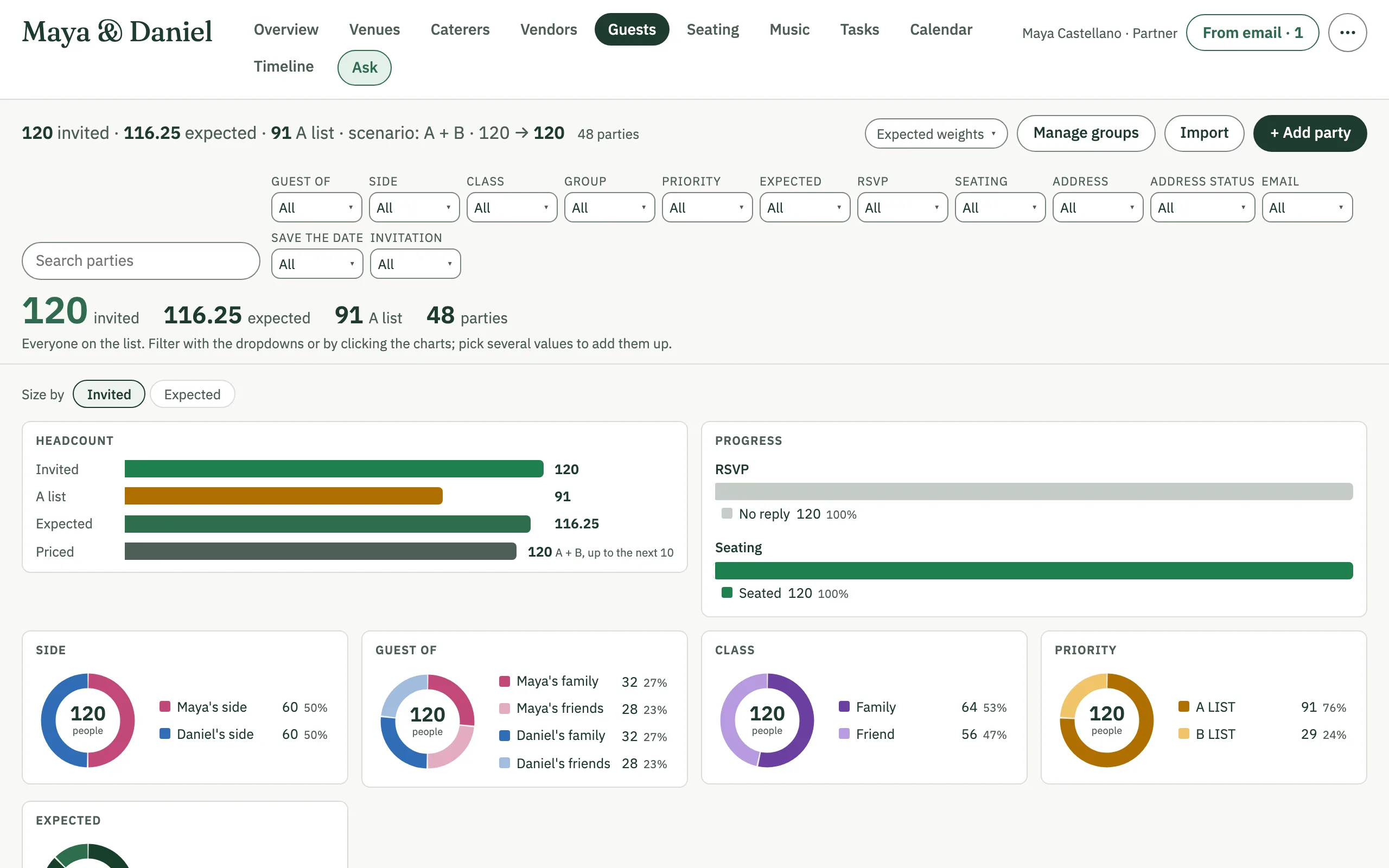
Task: Click the RSVP progress bar
Action: pos(1033,491)
